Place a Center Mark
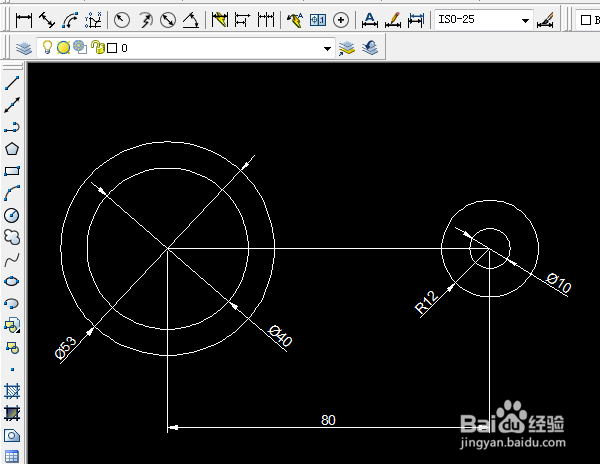The image size is (600, 464). click(341, 20)
